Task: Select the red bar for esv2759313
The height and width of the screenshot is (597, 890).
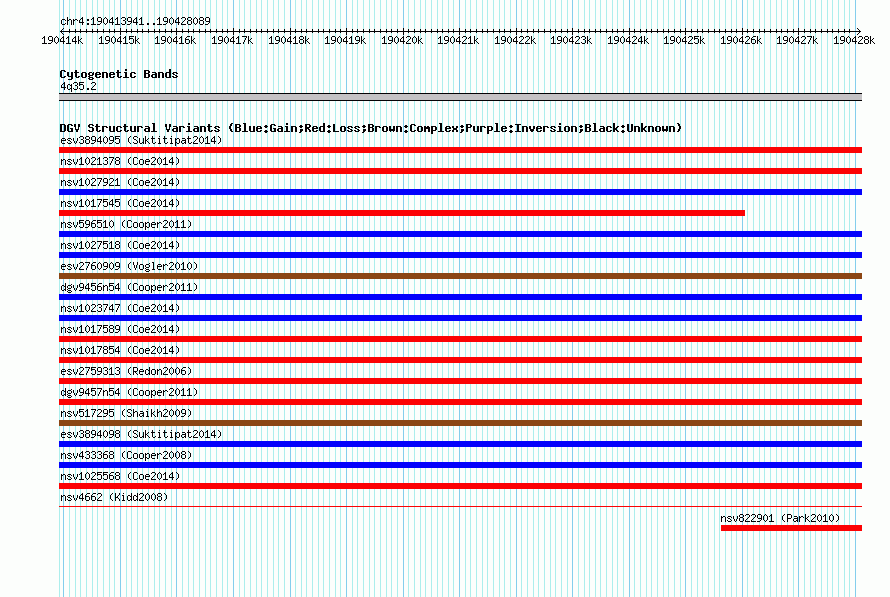Action: pos(460,381)
